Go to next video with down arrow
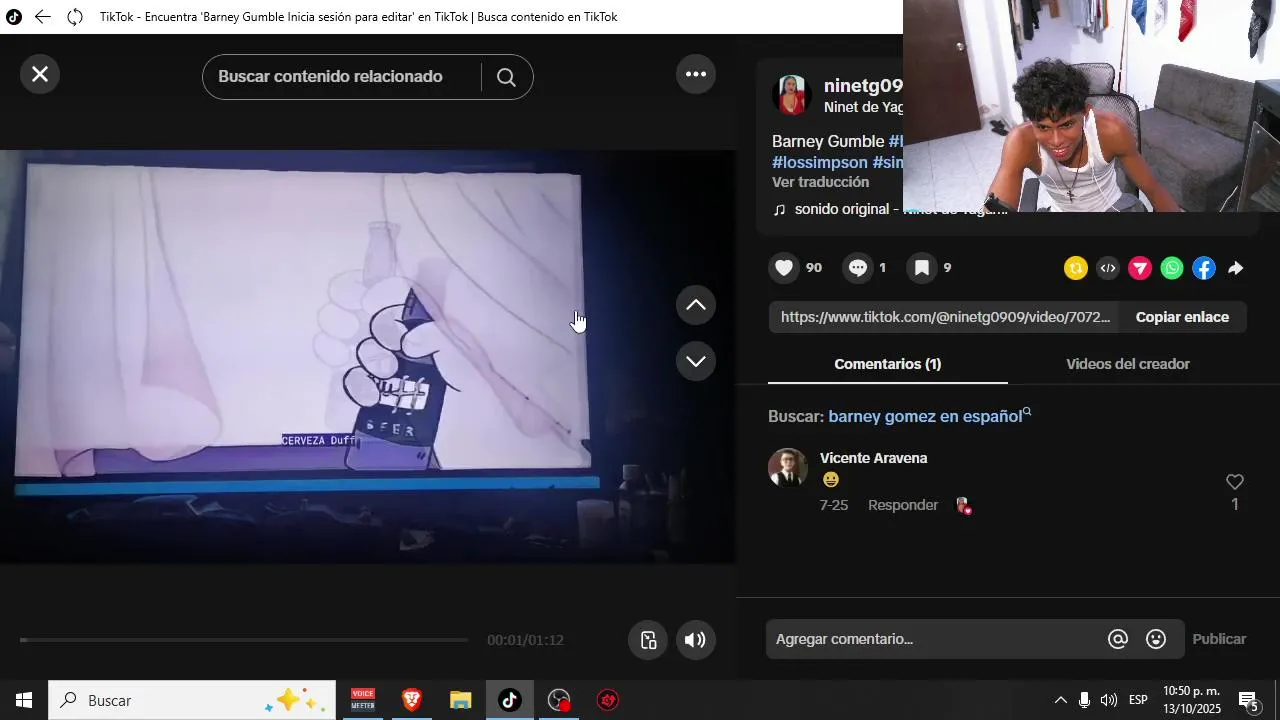The width and height of the screenshot is (1280, 720). (696, 361)
